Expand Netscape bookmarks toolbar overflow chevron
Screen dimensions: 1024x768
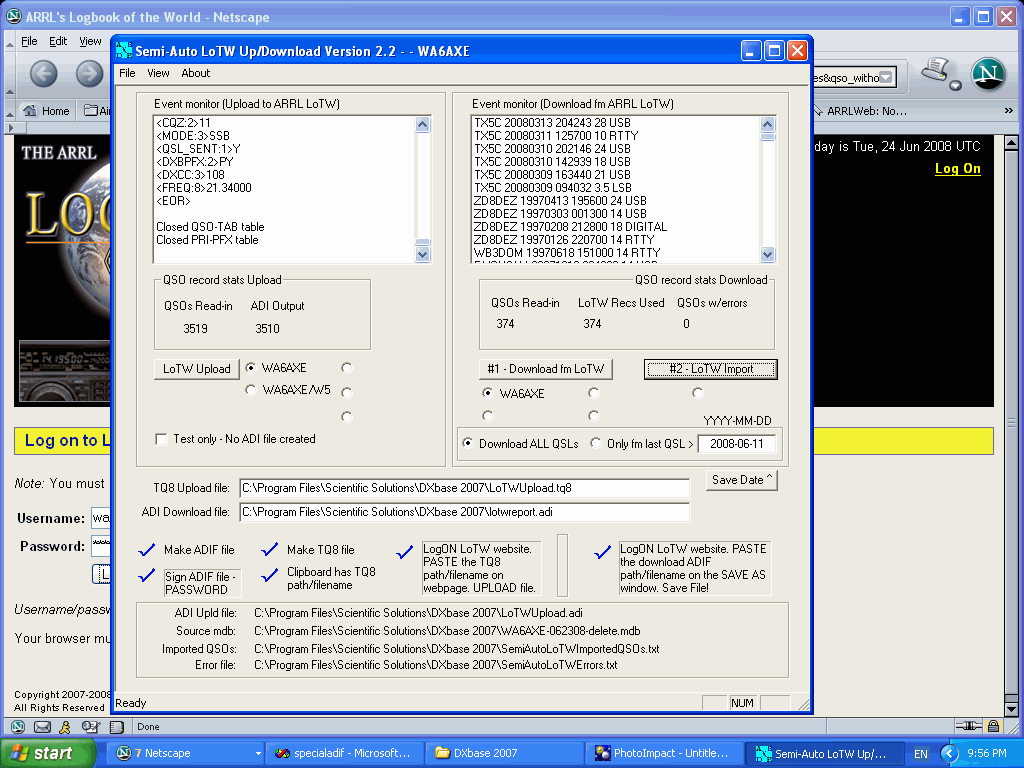[x=1008, y=111]
